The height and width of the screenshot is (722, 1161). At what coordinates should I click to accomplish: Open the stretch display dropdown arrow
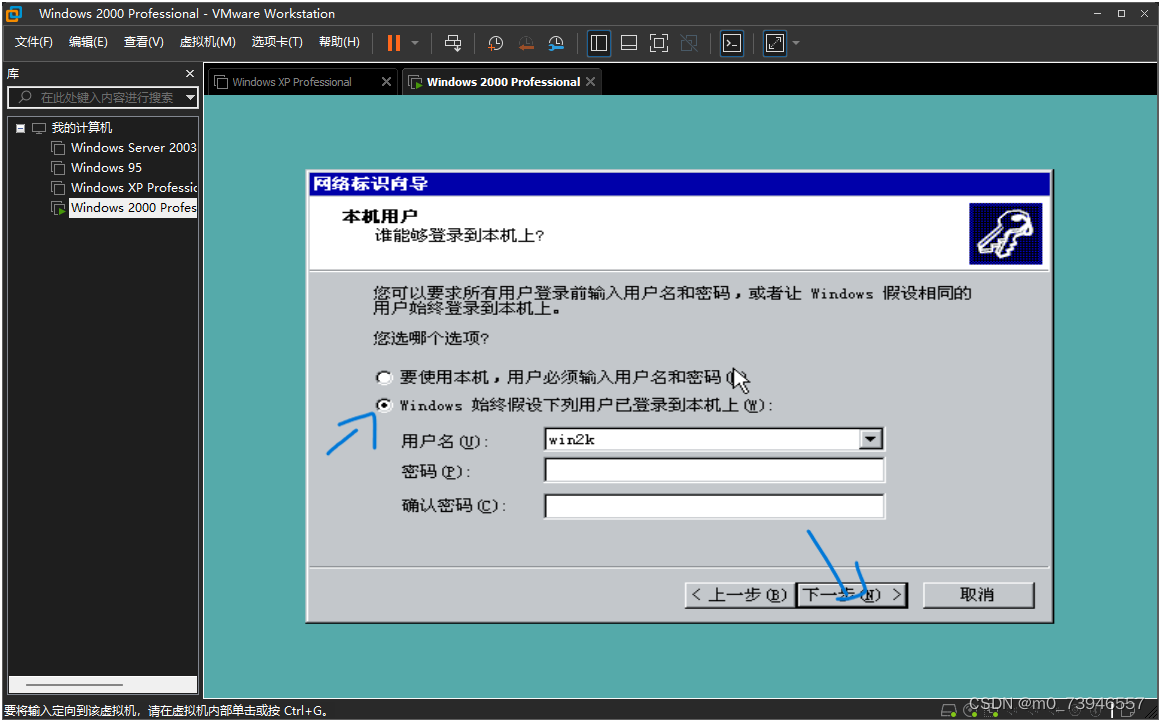pyautogui.click(x=796, y=43)
